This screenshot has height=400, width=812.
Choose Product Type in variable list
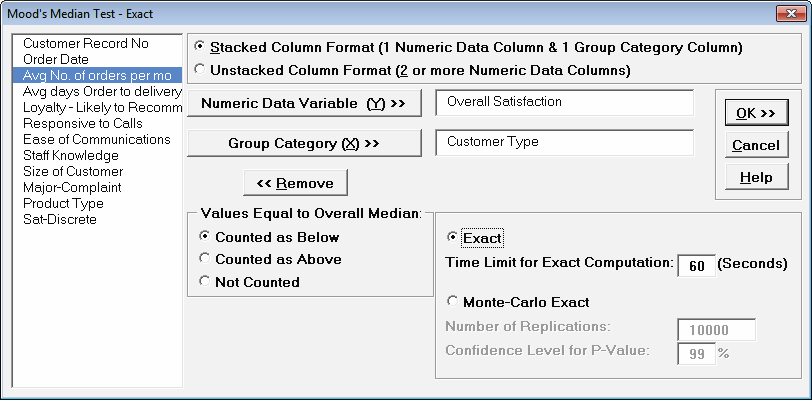[63, 203]
